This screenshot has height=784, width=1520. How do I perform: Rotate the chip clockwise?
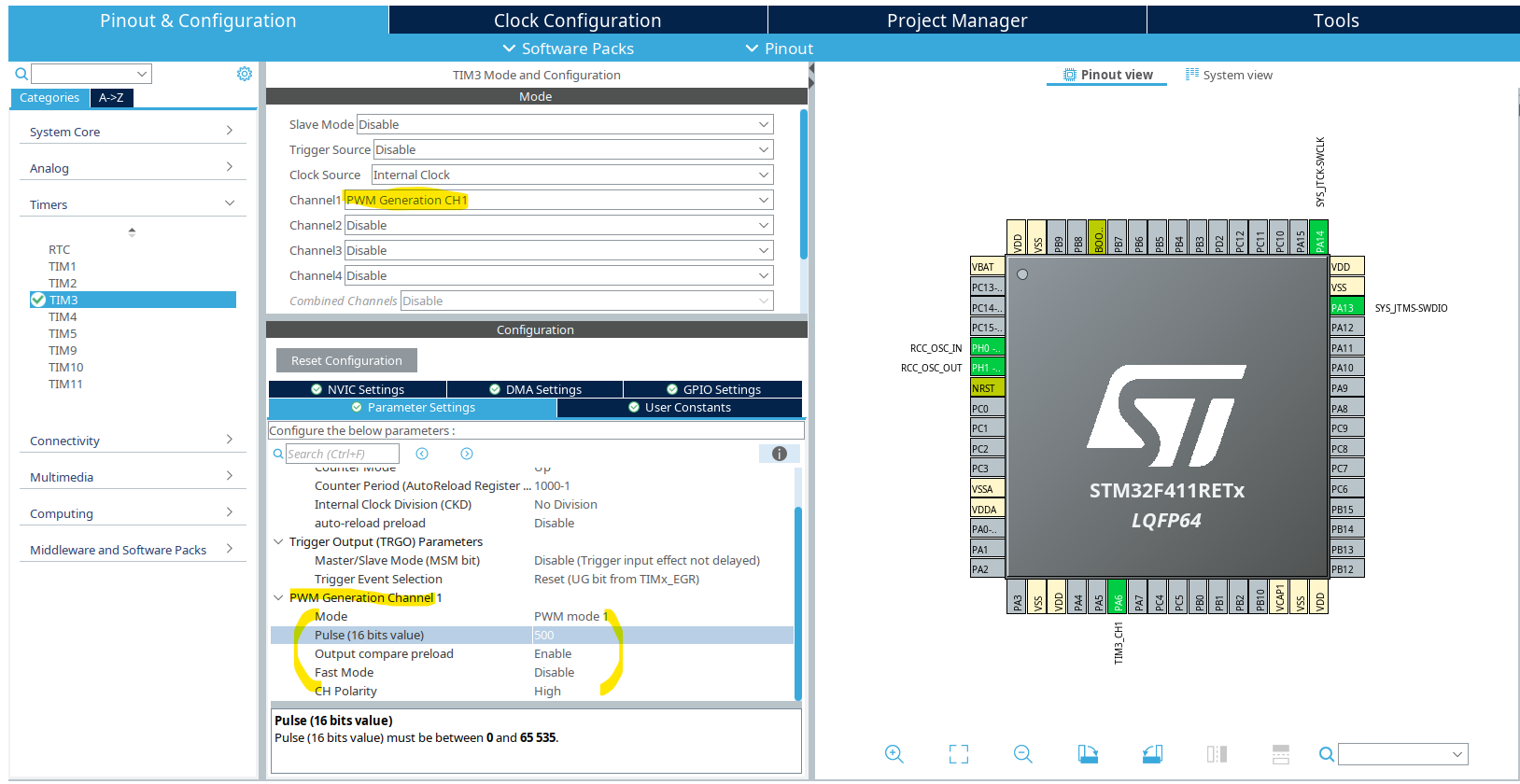(1088, 754)
